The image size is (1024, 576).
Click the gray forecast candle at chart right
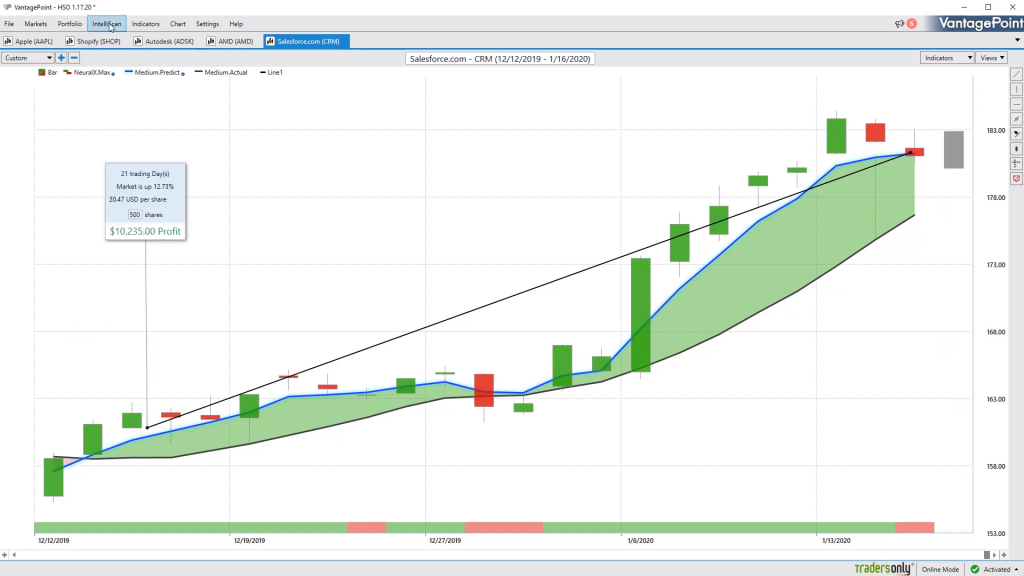953,150
